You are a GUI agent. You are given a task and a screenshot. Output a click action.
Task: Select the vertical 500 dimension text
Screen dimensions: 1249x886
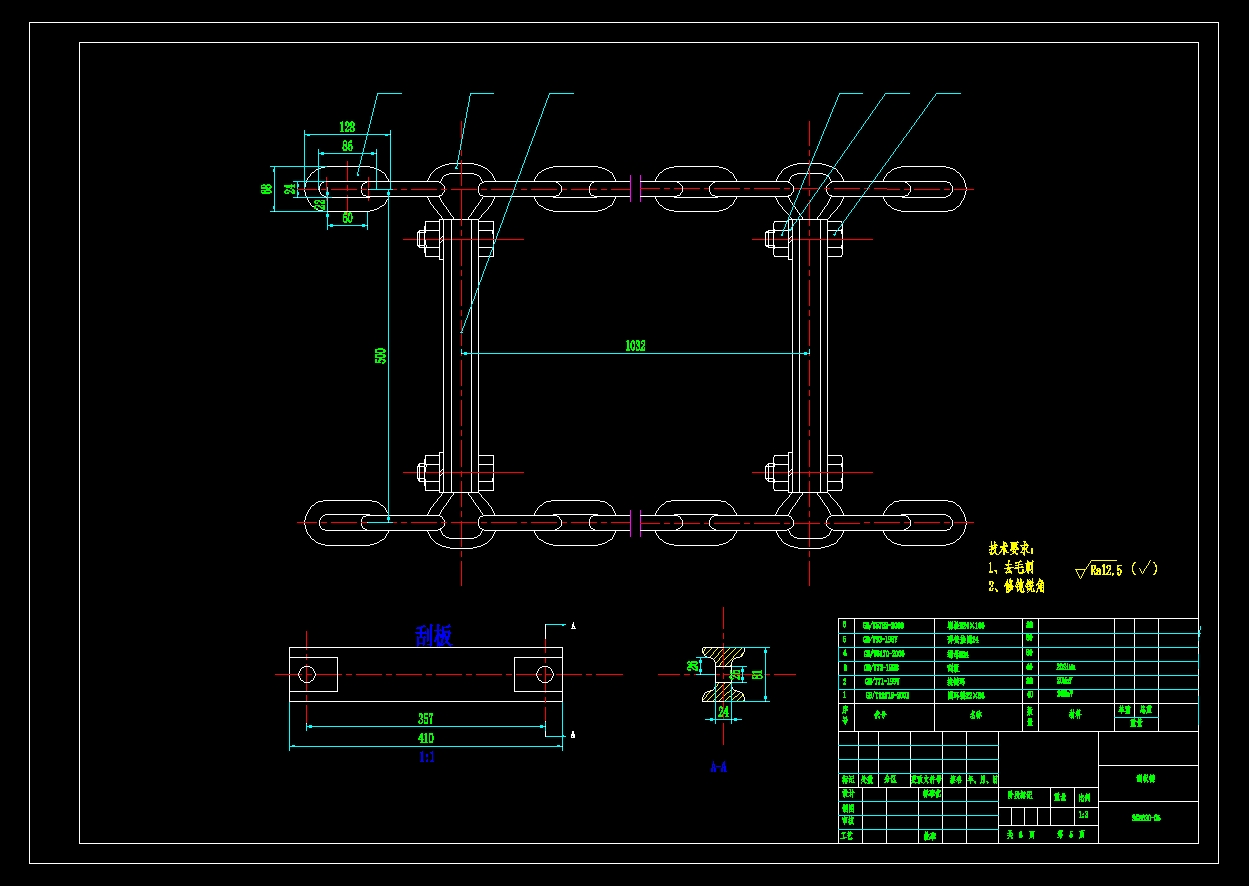(381, 355)
